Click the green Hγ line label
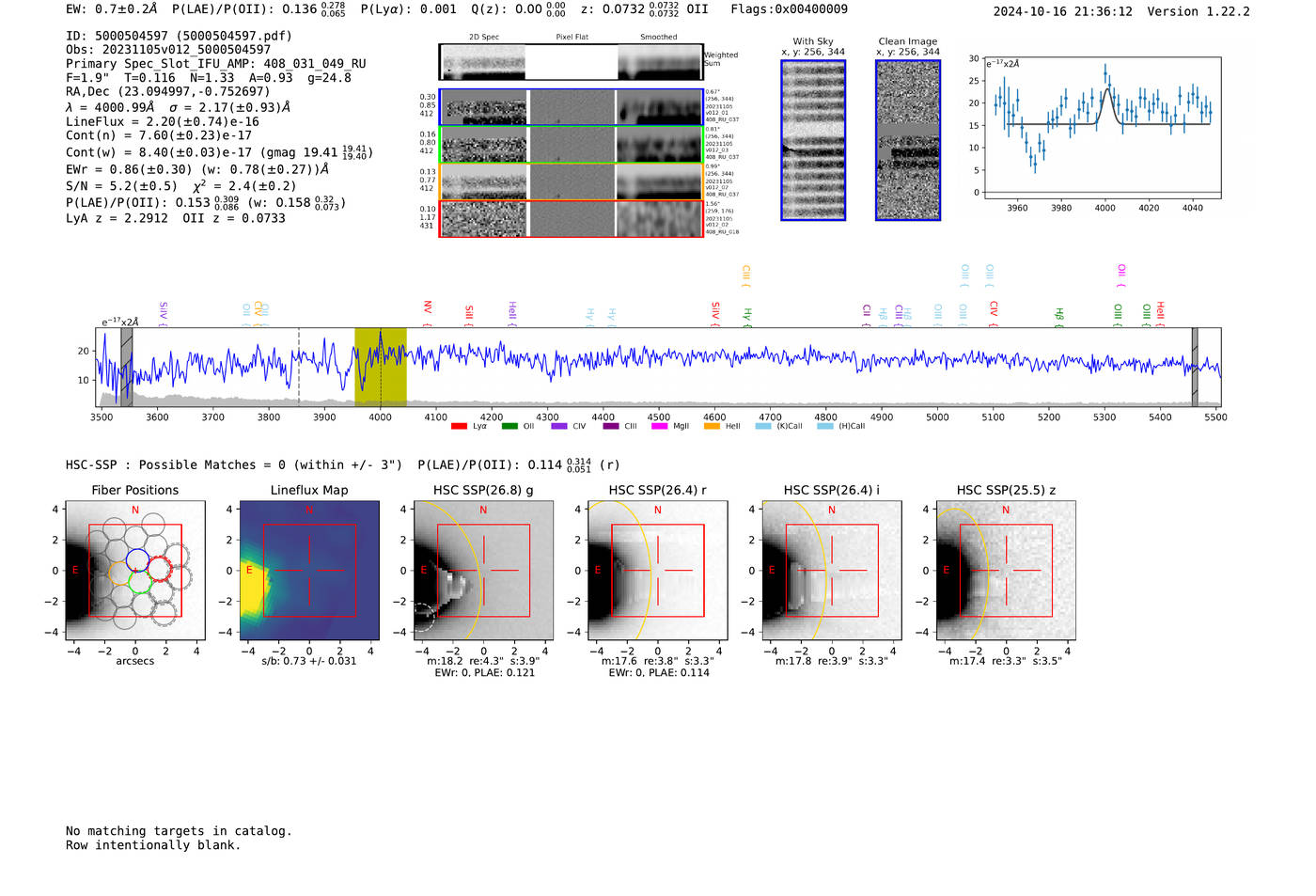 pyautogui.click(x=748, y=317)
